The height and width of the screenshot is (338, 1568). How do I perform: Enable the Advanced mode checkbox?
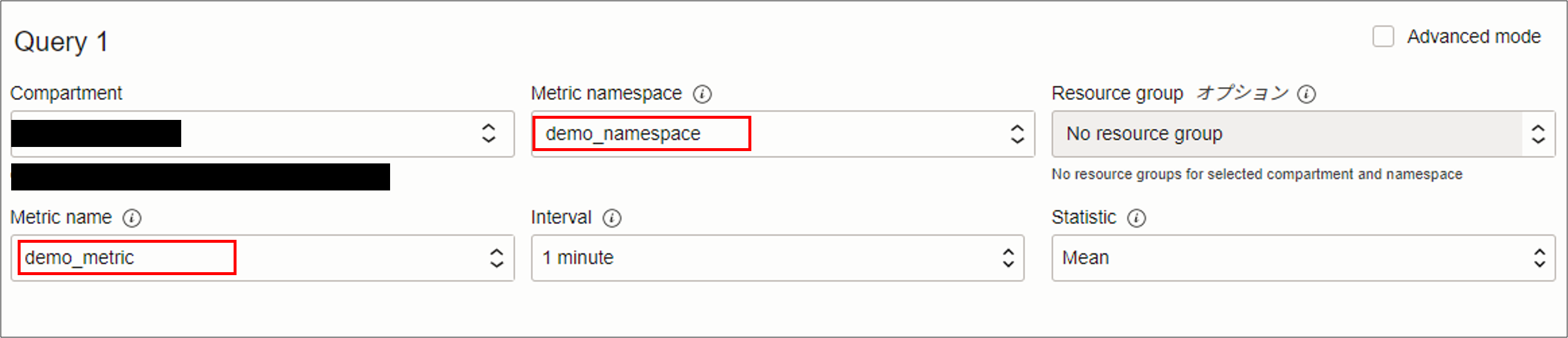tap(1383, 36)
